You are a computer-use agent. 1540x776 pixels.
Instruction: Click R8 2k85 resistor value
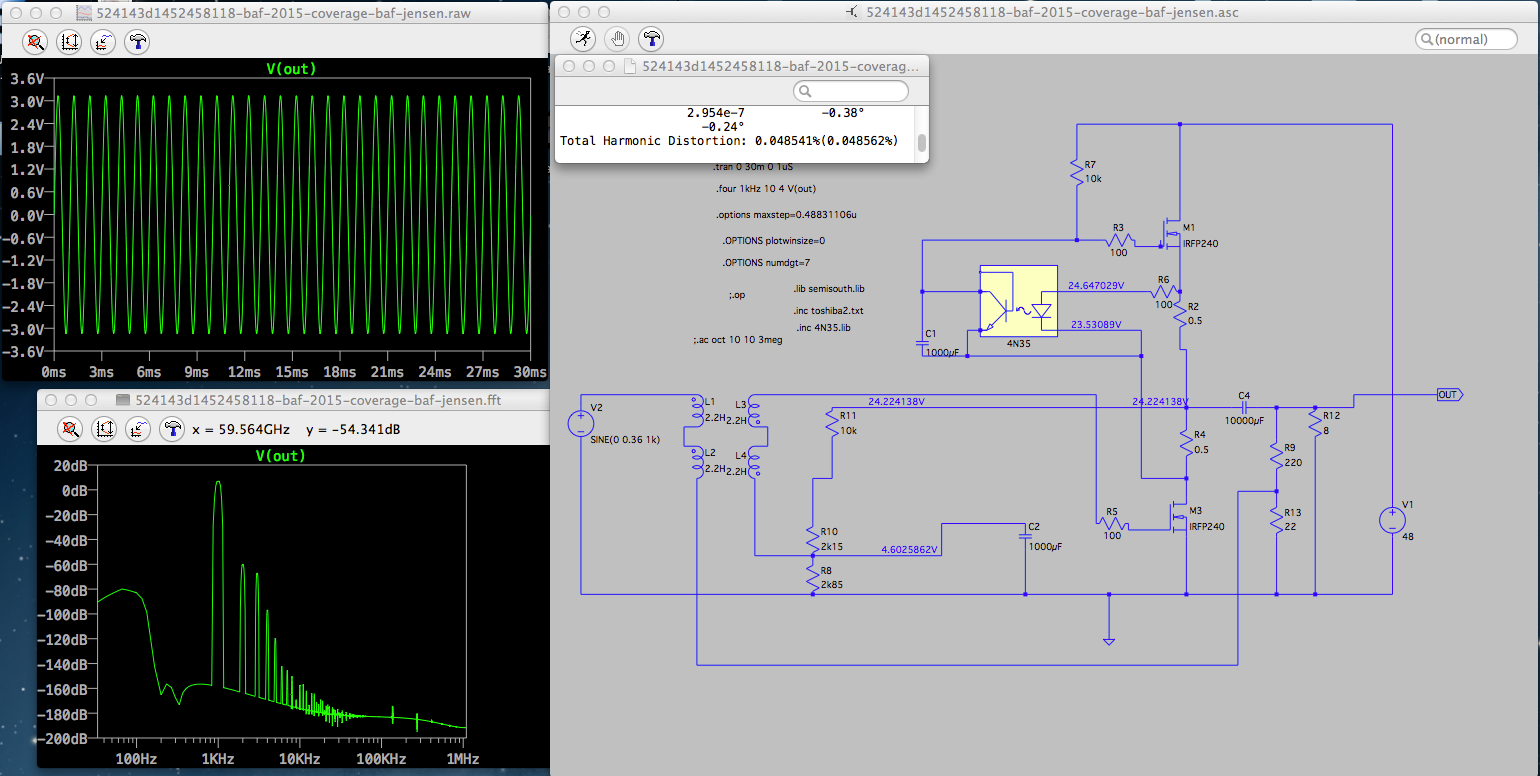[830, 585]
